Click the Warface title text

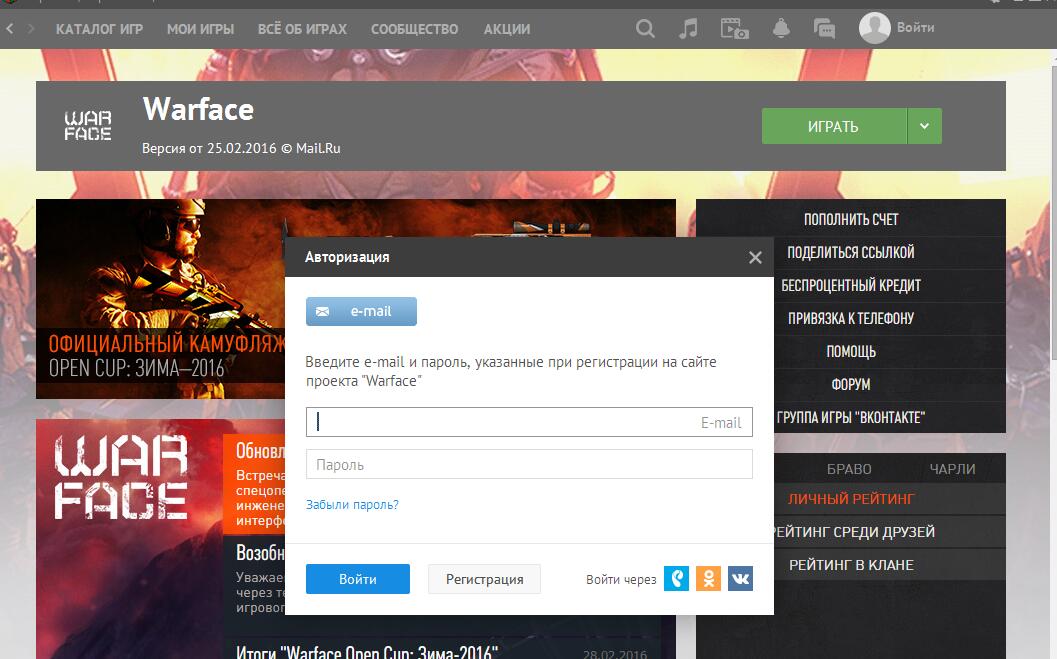(198, 109)
